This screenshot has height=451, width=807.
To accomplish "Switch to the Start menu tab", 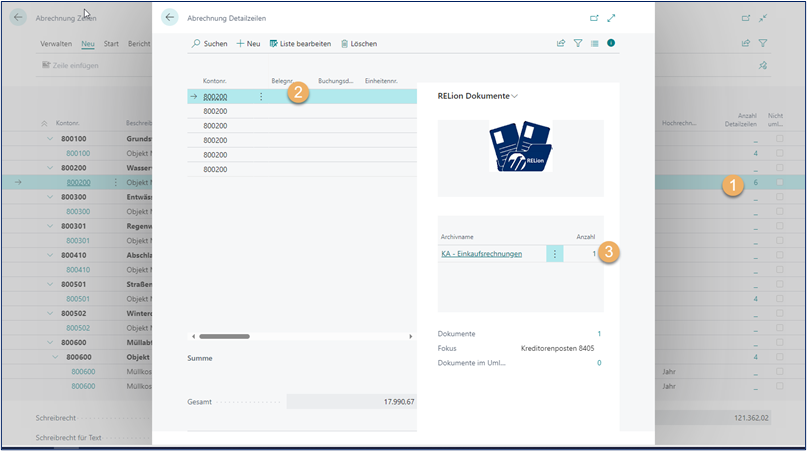I will click(111, 44).
